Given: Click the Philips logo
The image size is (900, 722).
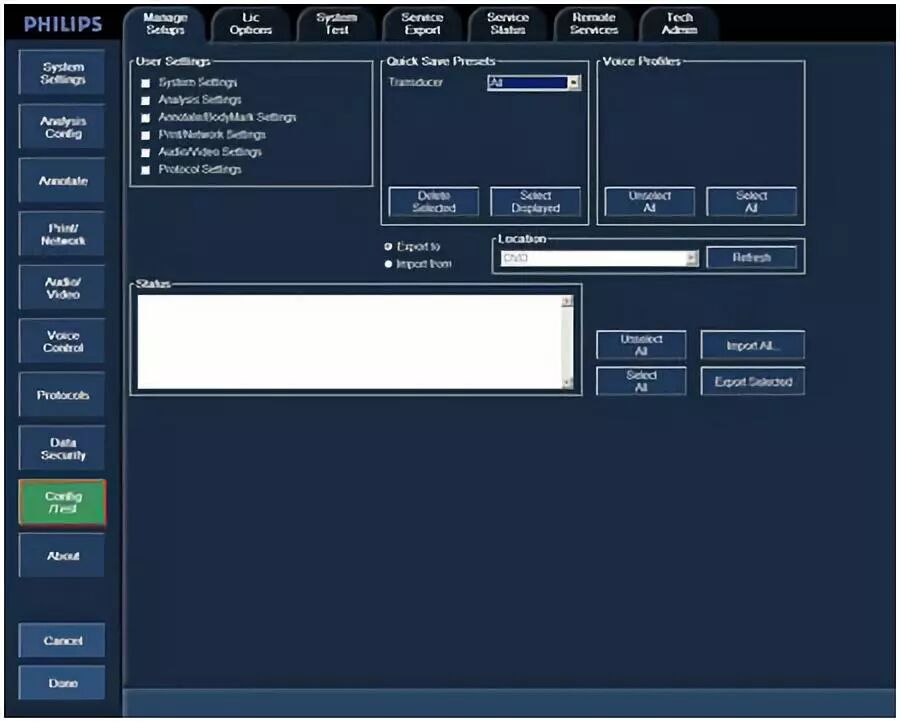Looking at the screenshot, I should 63,24.
